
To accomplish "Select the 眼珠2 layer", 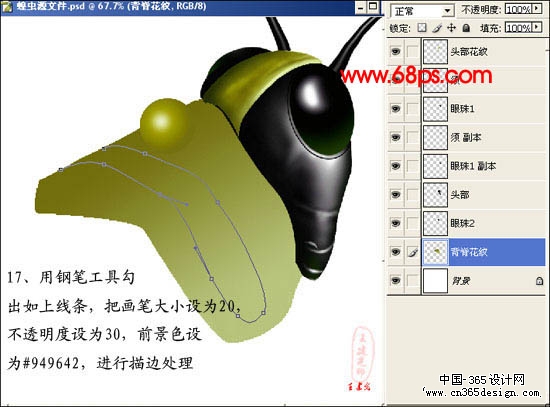I will [483, 223].
